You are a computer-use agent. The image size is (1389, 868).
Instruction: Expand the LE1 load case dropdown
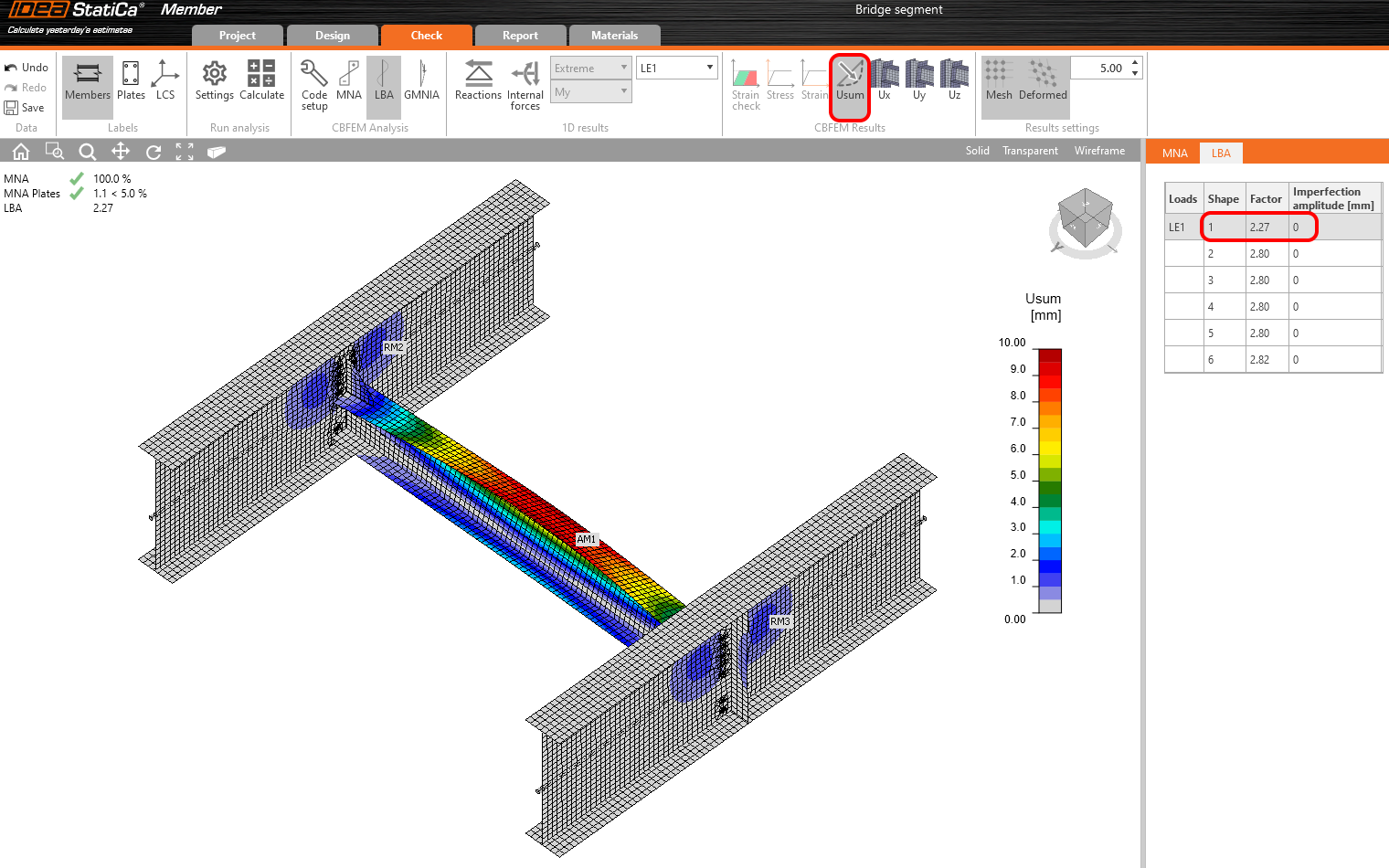676,69
